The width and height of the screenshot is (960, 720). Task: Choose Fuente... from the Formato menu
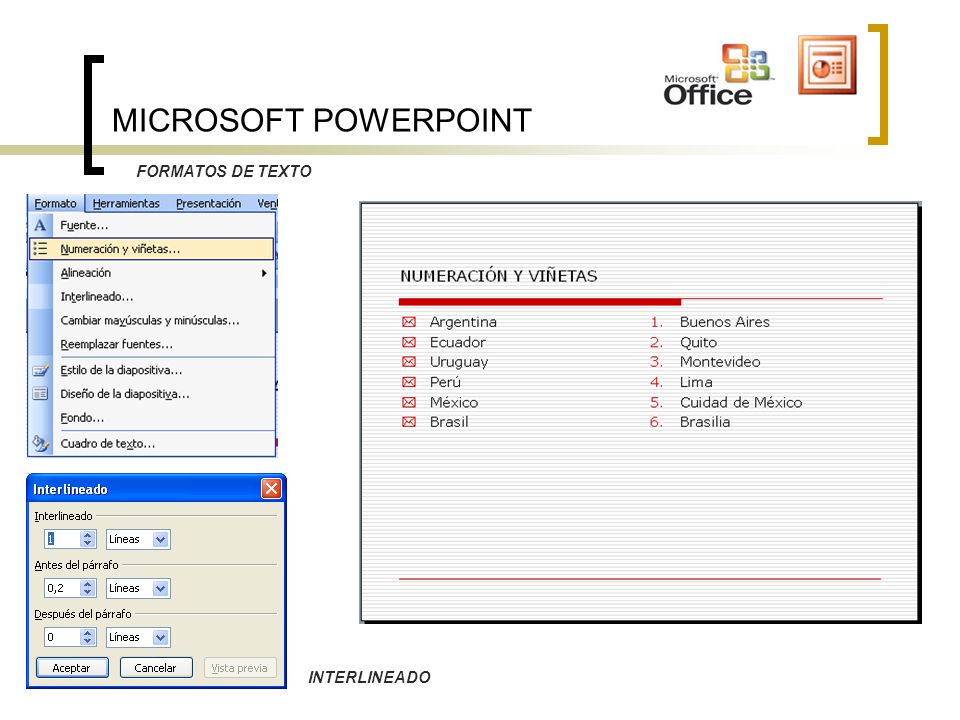(x=151, y=225)
